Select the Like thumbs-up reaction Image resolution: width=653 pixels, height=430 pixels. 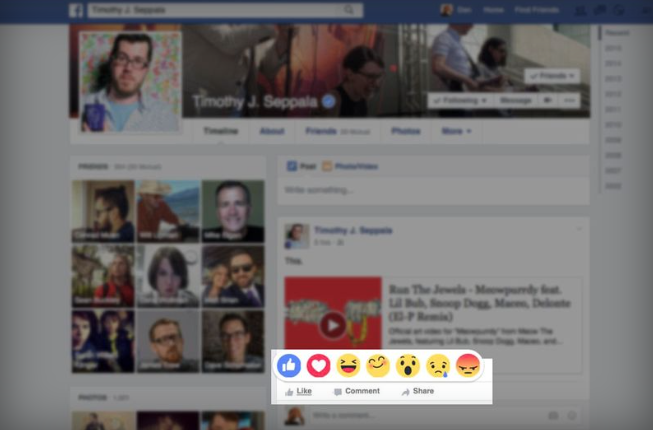(x=289, y=365)
